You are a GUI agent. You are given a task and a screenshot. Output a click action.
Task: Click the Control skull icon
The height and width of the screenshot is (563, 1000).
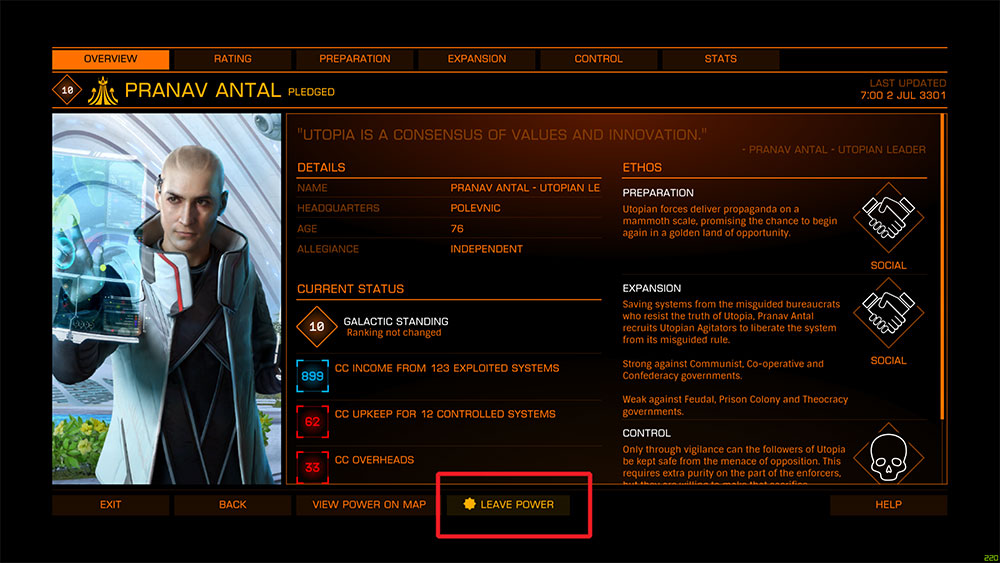click(888, 455)
